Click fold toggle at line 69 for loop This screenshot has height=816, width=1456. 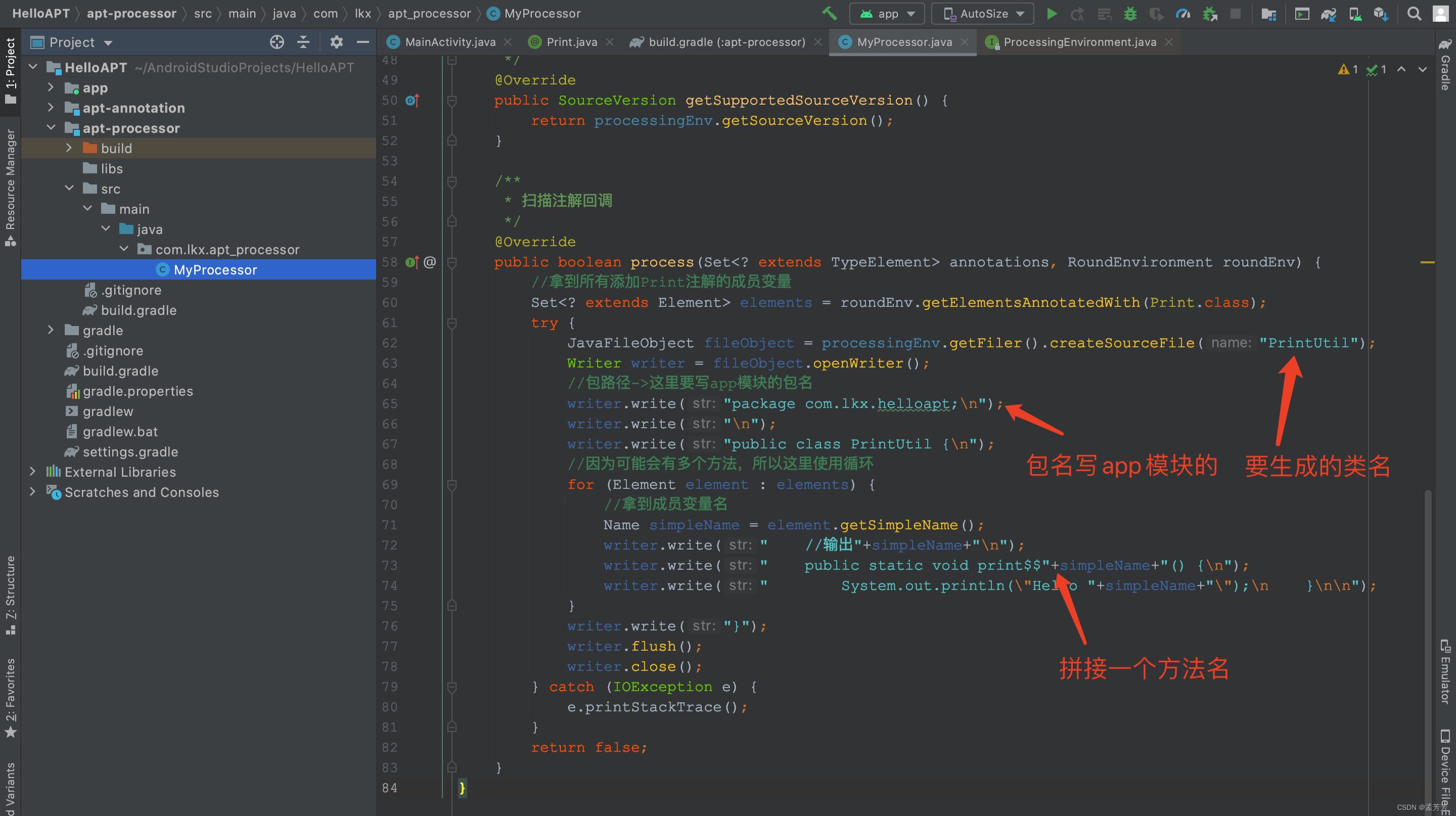pos(451,485)
